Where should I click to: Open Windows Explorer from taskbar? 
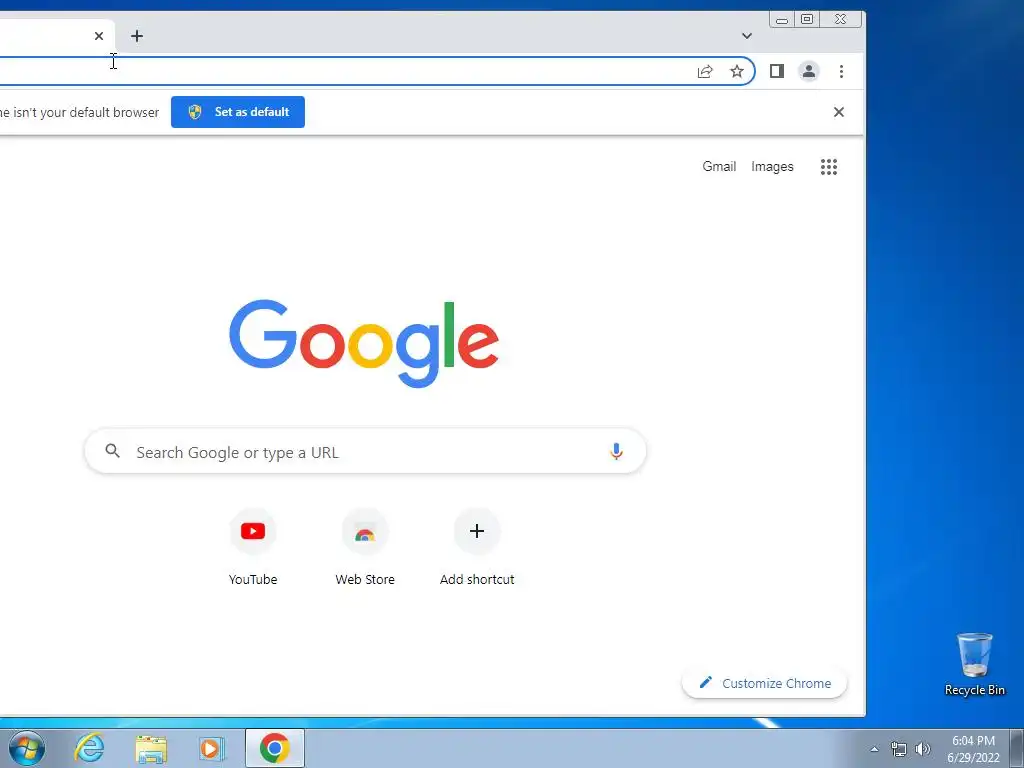(150, 748)
